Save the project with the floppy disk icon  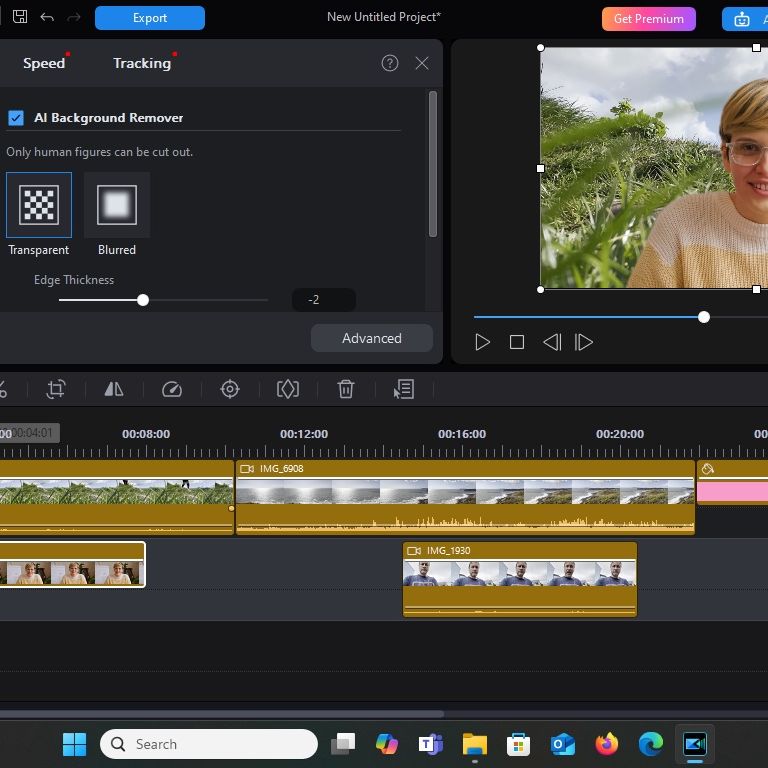click(x=20, y=17)
